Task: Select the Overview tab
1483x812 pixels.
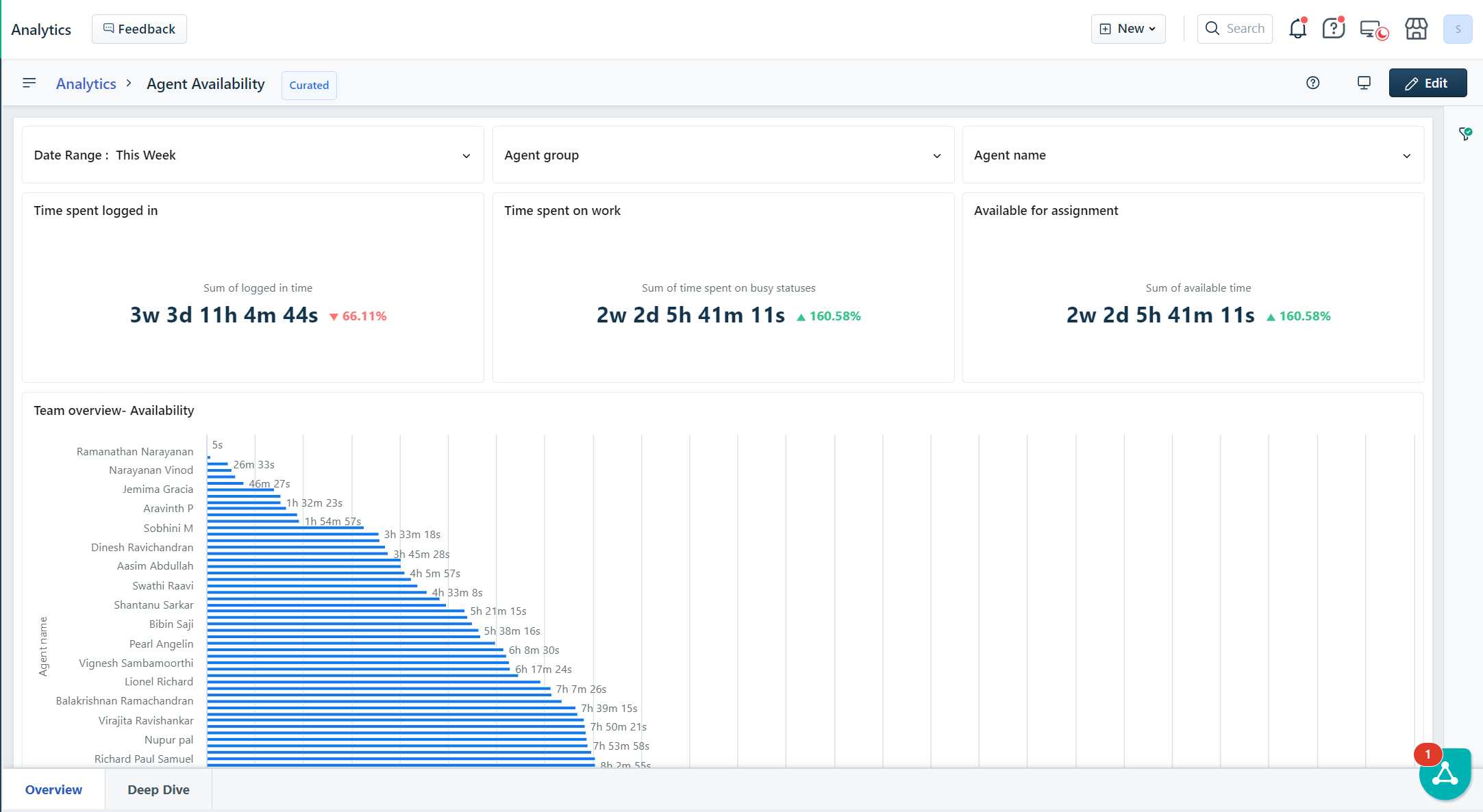Action: 53,789
